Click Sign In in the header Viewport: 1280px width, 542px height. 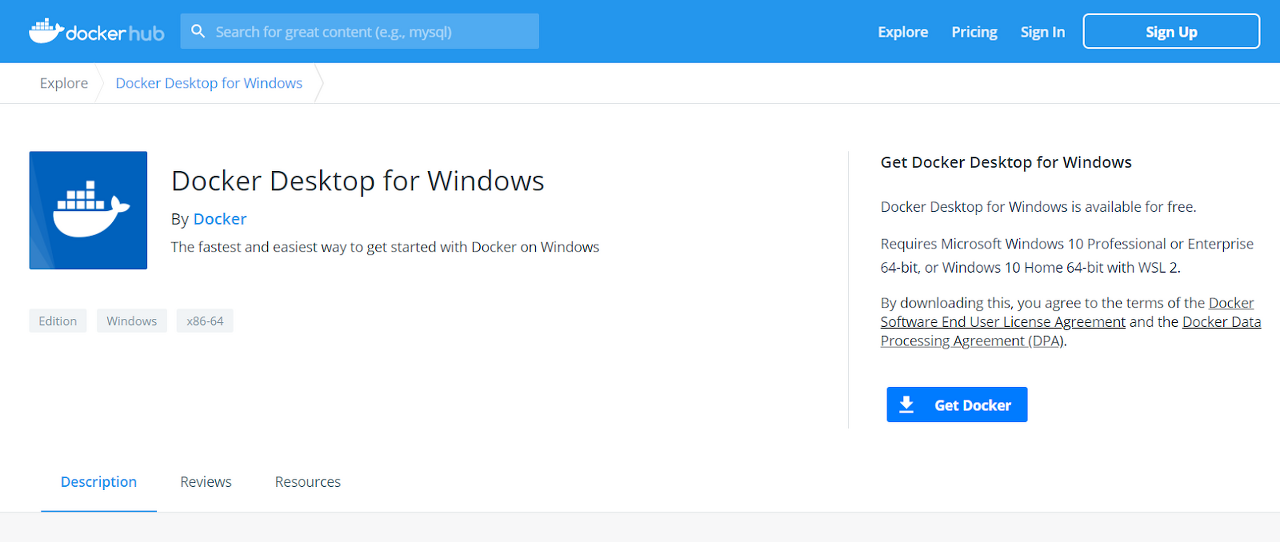click(1042, 32)
